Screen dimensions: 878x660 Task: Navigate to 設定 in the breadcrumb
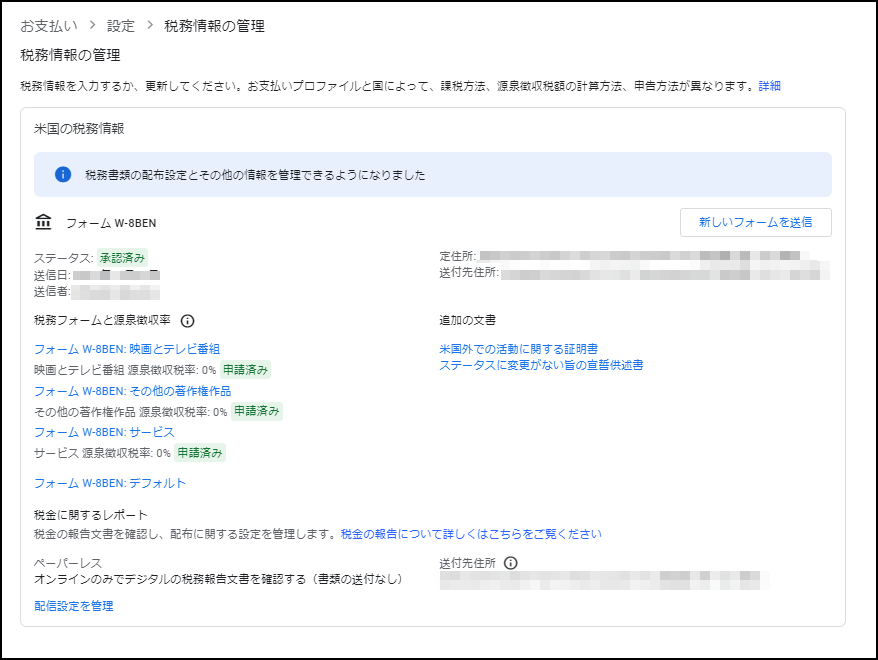point(120,25)
